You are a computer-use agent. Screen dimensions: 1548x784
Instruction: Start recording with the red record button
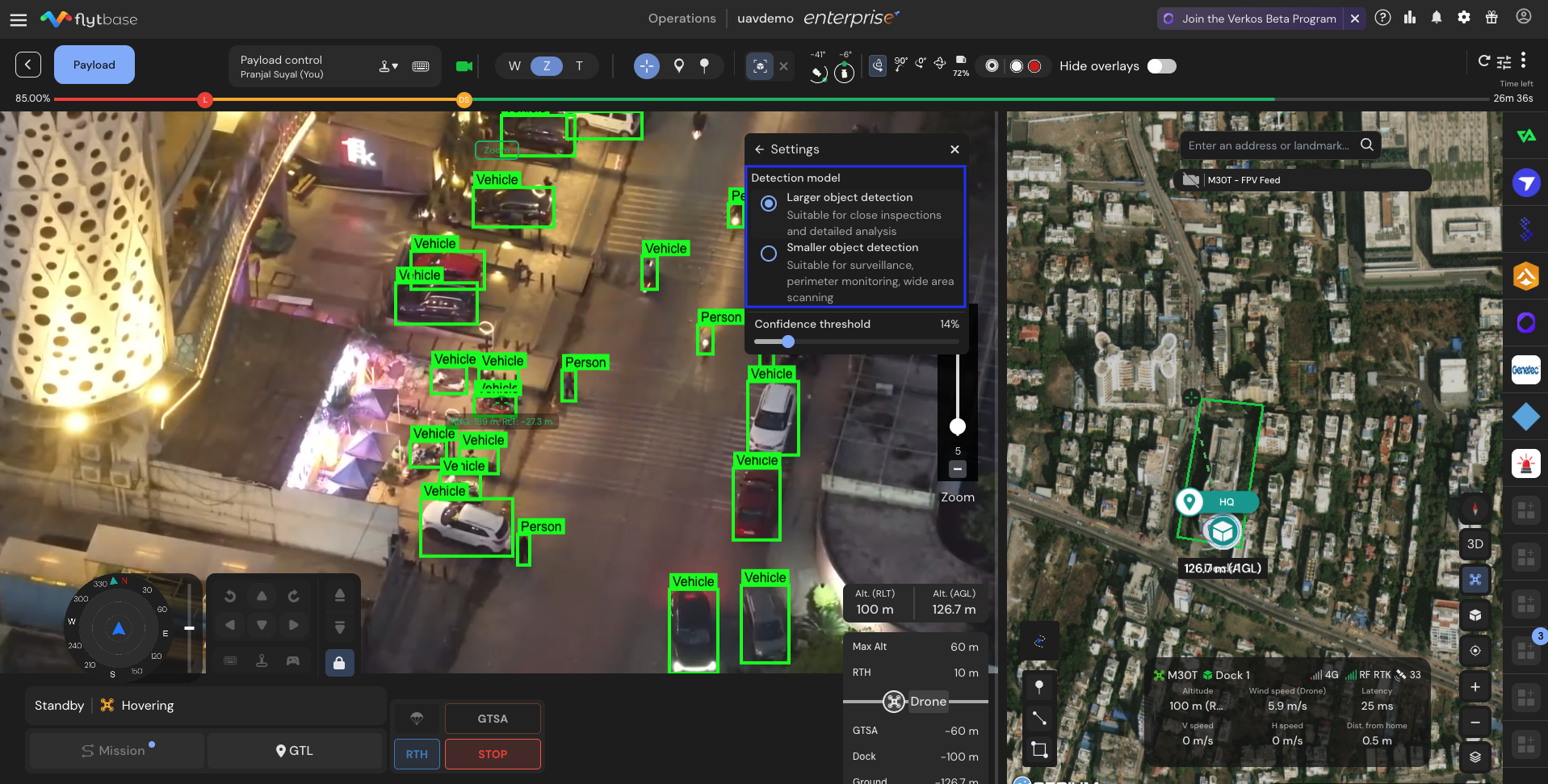point(1034,66)
